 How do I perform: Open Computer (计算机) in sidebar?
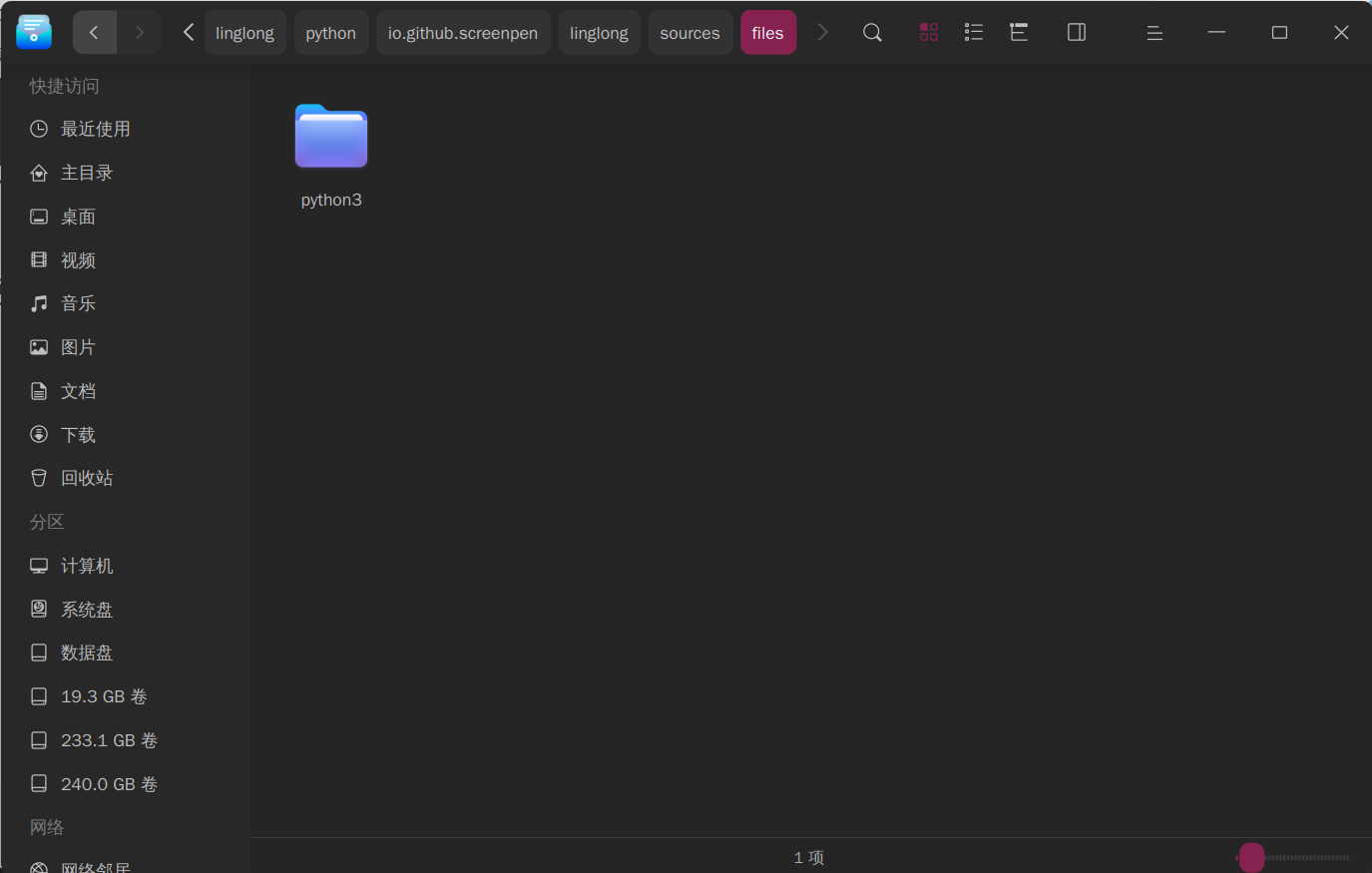(125, 566)
